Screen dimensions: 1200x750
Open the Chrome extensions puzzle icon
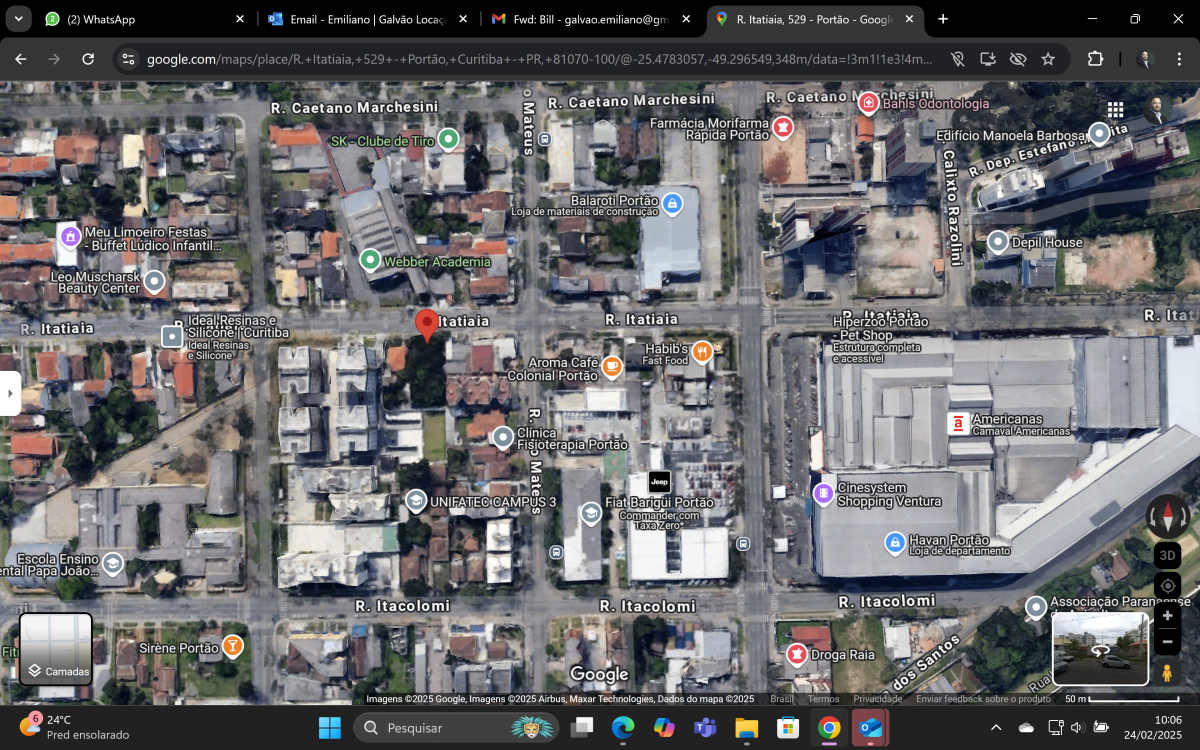[x=1095, y=59]
